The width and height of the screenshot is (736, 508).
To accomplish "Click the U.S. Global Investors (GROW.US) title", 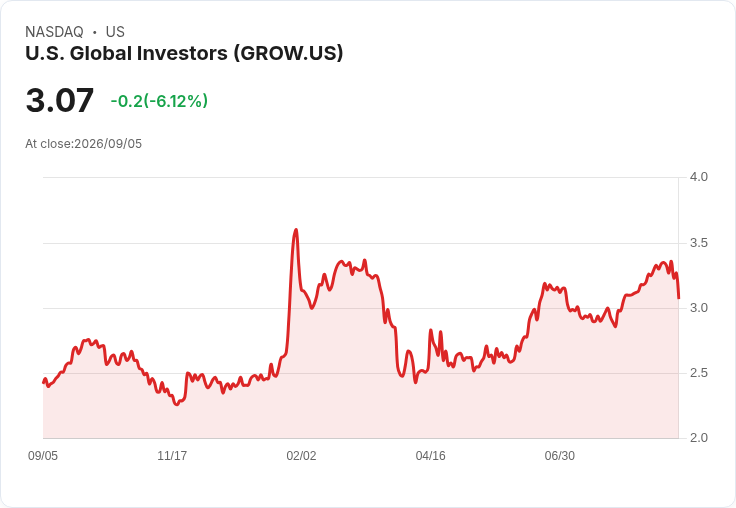I will (184, 53).
